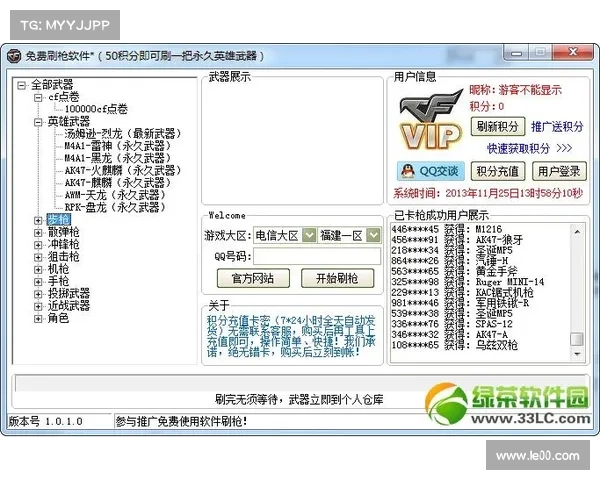Viewport: 600px width, 480px height.
Task: Collapse the cf点卷 tree node
Action: (x=38, y=98)
